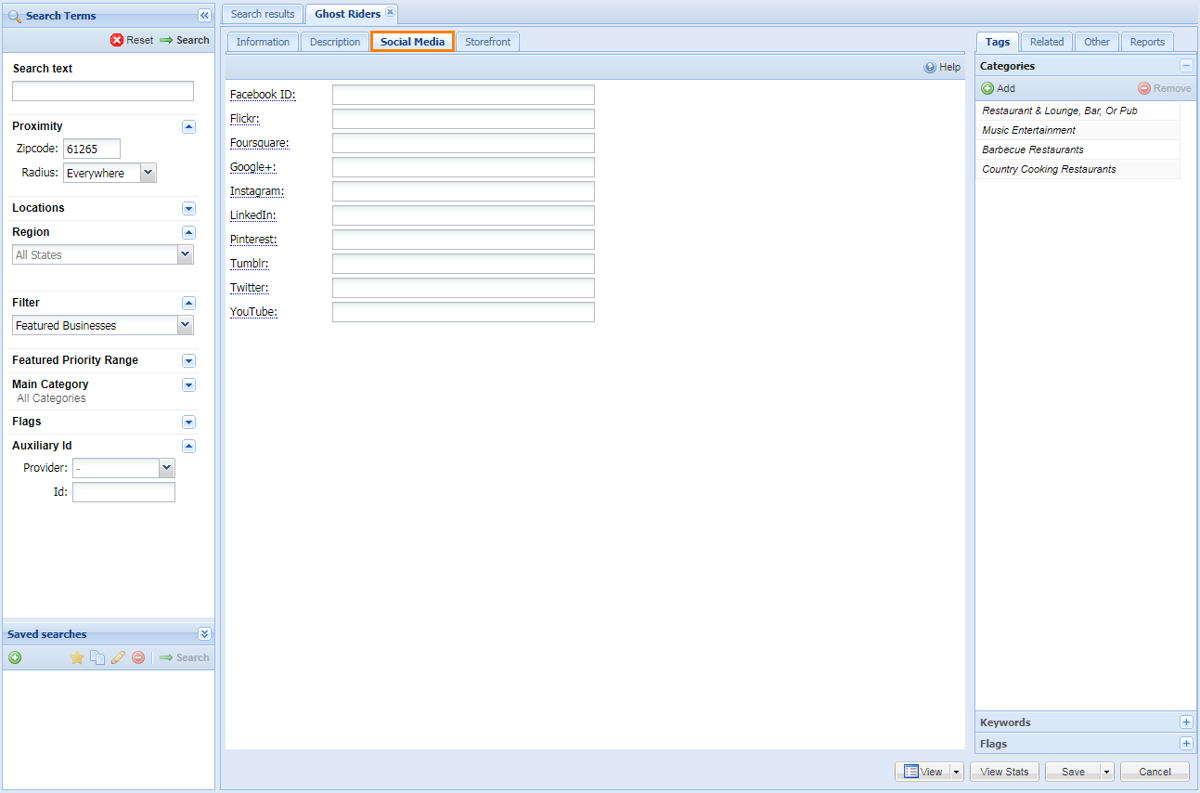Click the pencil edit icon in Saved searches
This screenshot has width=1200, height=793.
[118, 658]
